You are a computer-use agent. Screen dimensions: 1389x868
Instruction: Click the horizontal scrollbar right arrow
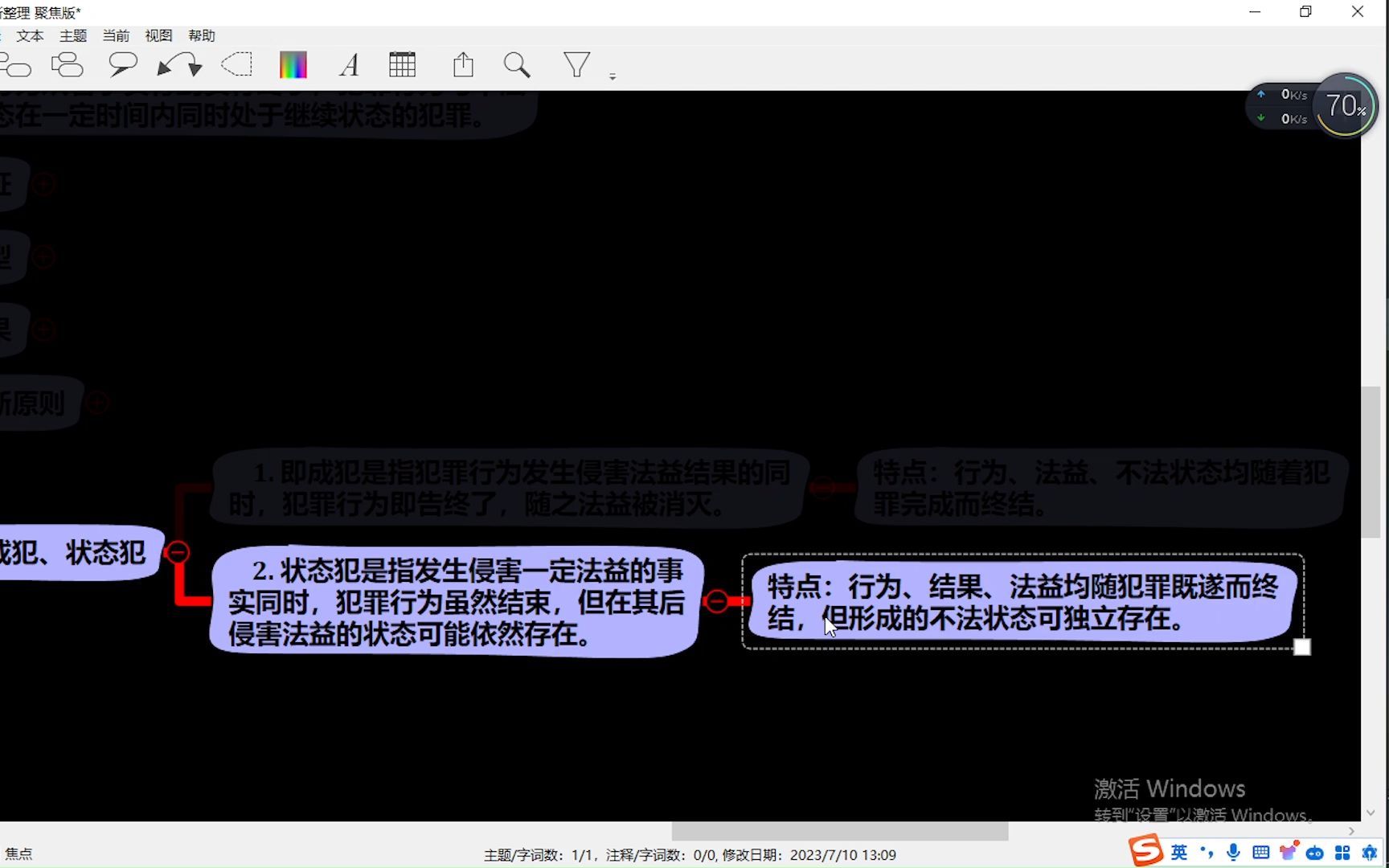(1351, 831)
